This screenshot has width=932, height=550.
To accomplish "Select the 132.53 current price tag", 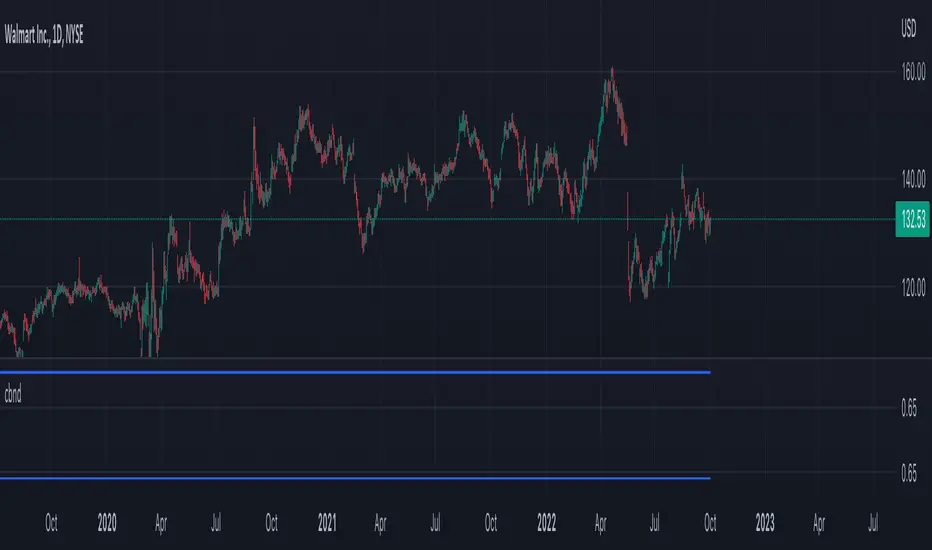I will 912,219.
